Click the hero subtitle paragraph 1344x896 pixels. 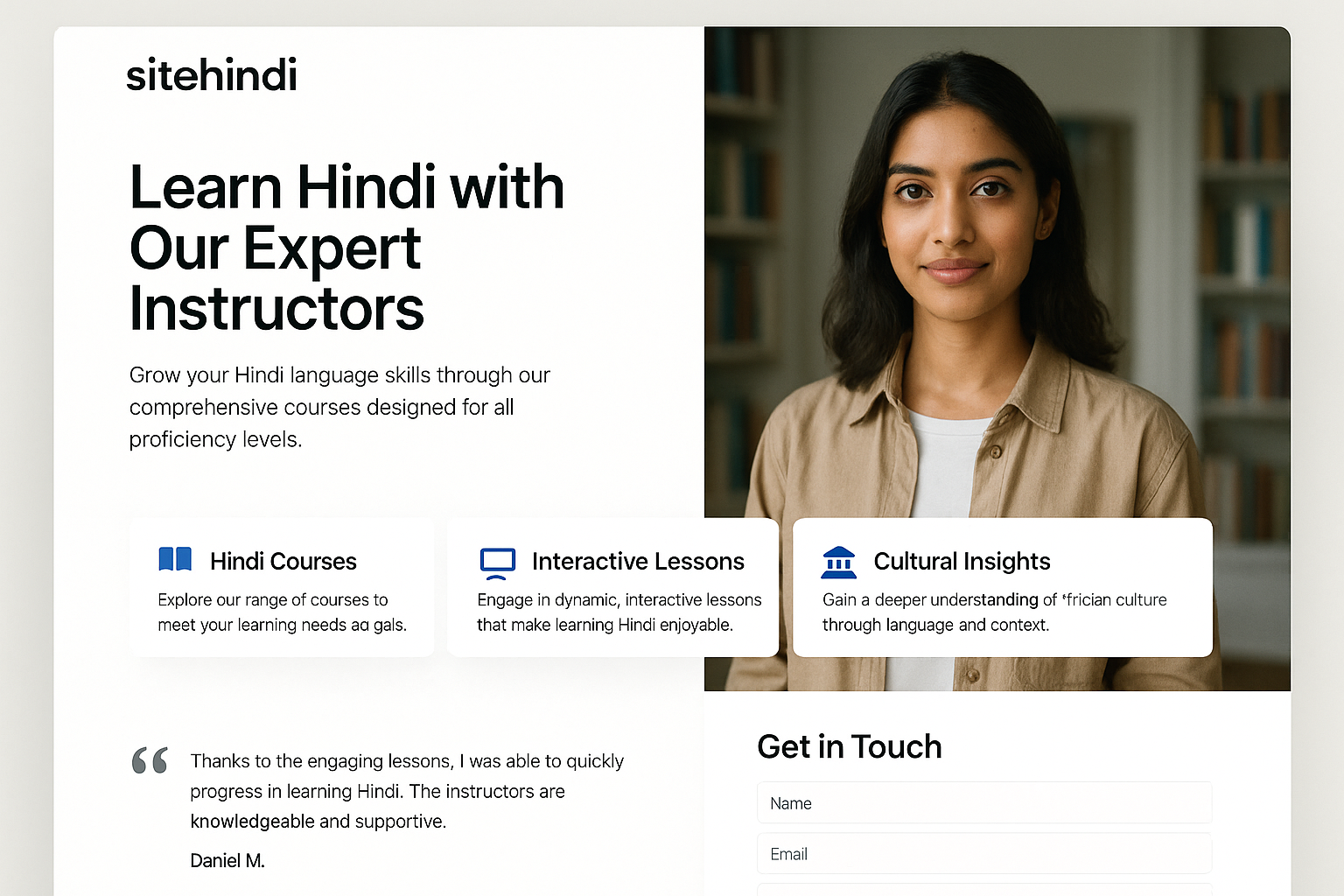pos(339,407)
